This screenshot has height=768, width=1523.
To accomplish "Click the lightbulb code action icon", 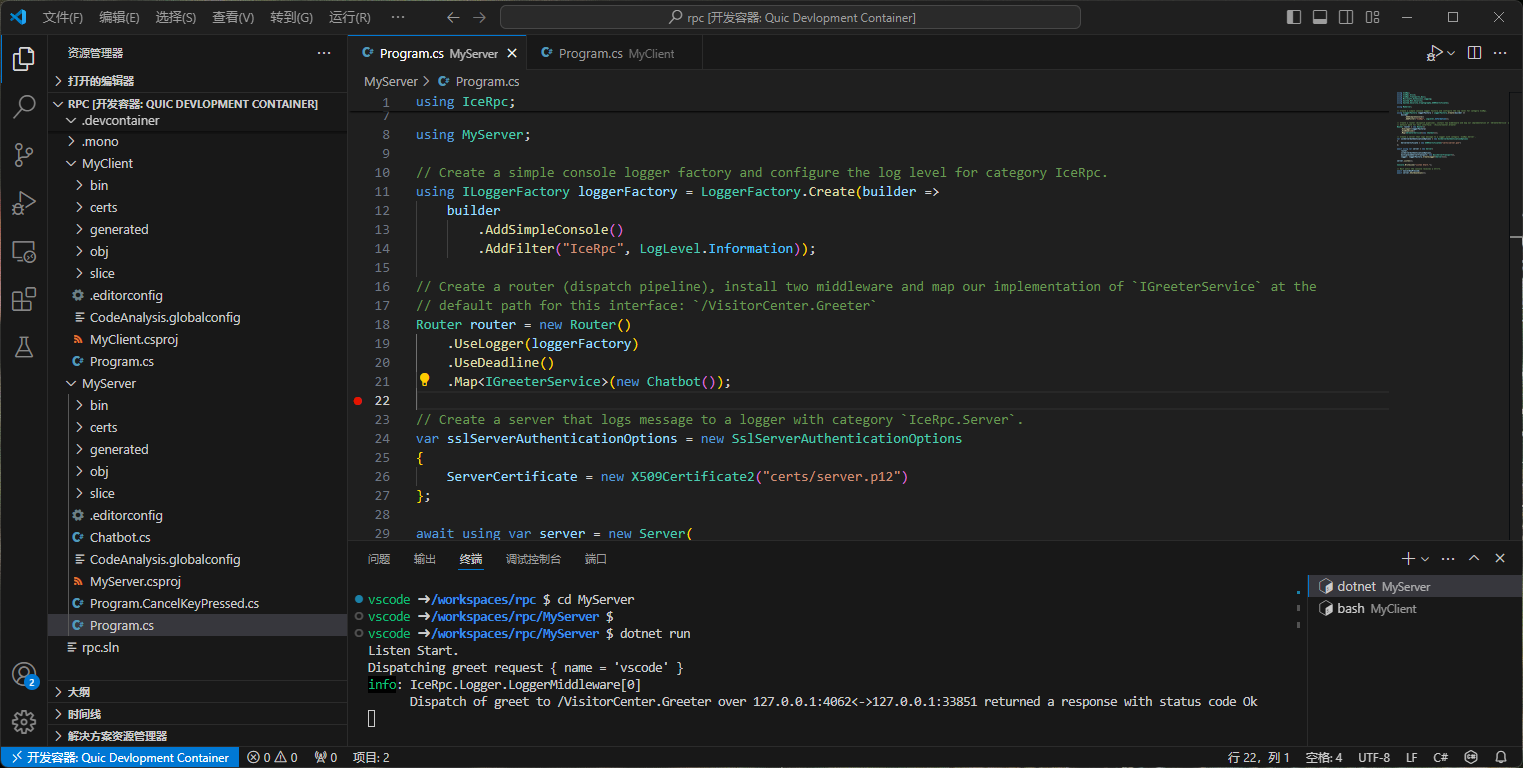I will click(x=424, y=380).
